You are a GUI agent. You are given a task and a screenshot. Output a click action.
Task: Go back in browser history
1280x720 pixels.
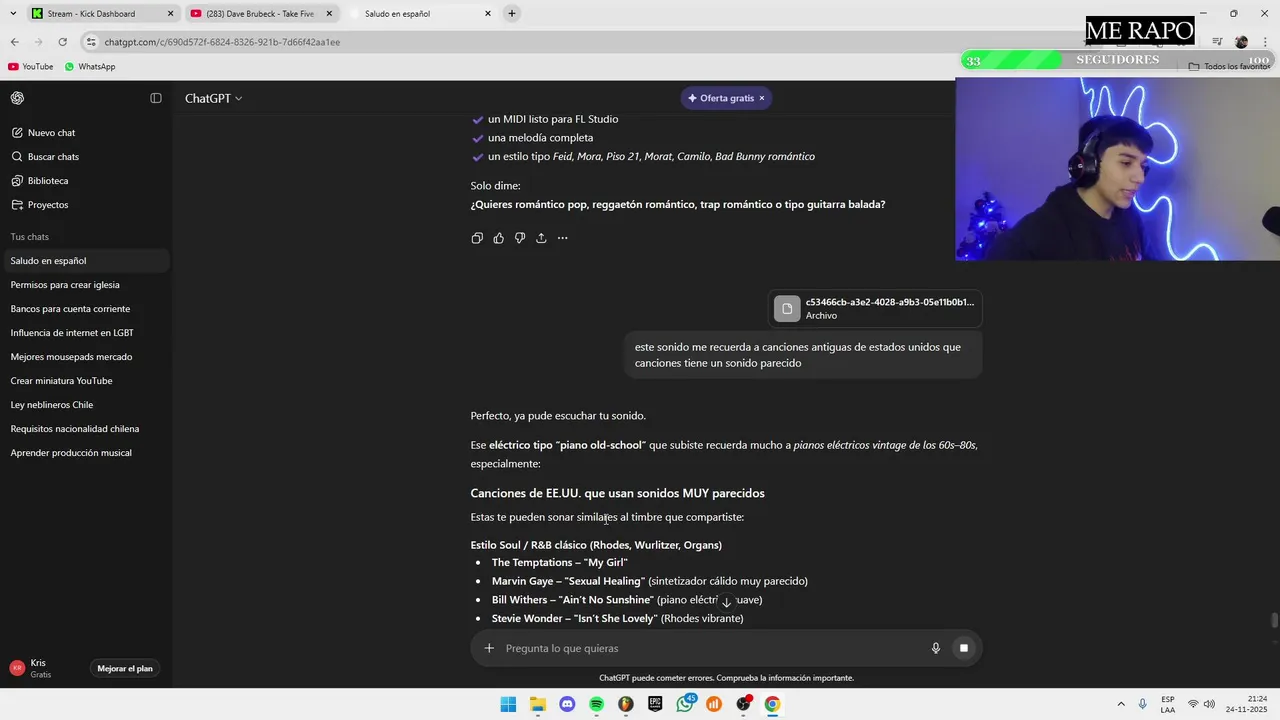[x=15, y=42]
